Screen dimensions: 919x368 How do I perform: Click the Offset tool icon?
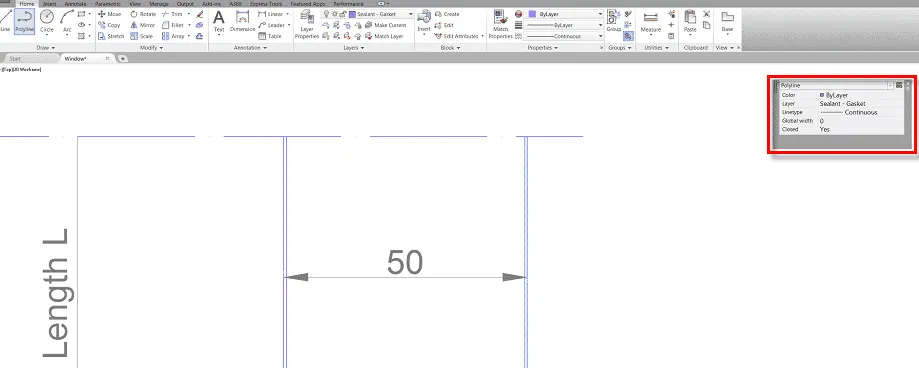(200, 36)
